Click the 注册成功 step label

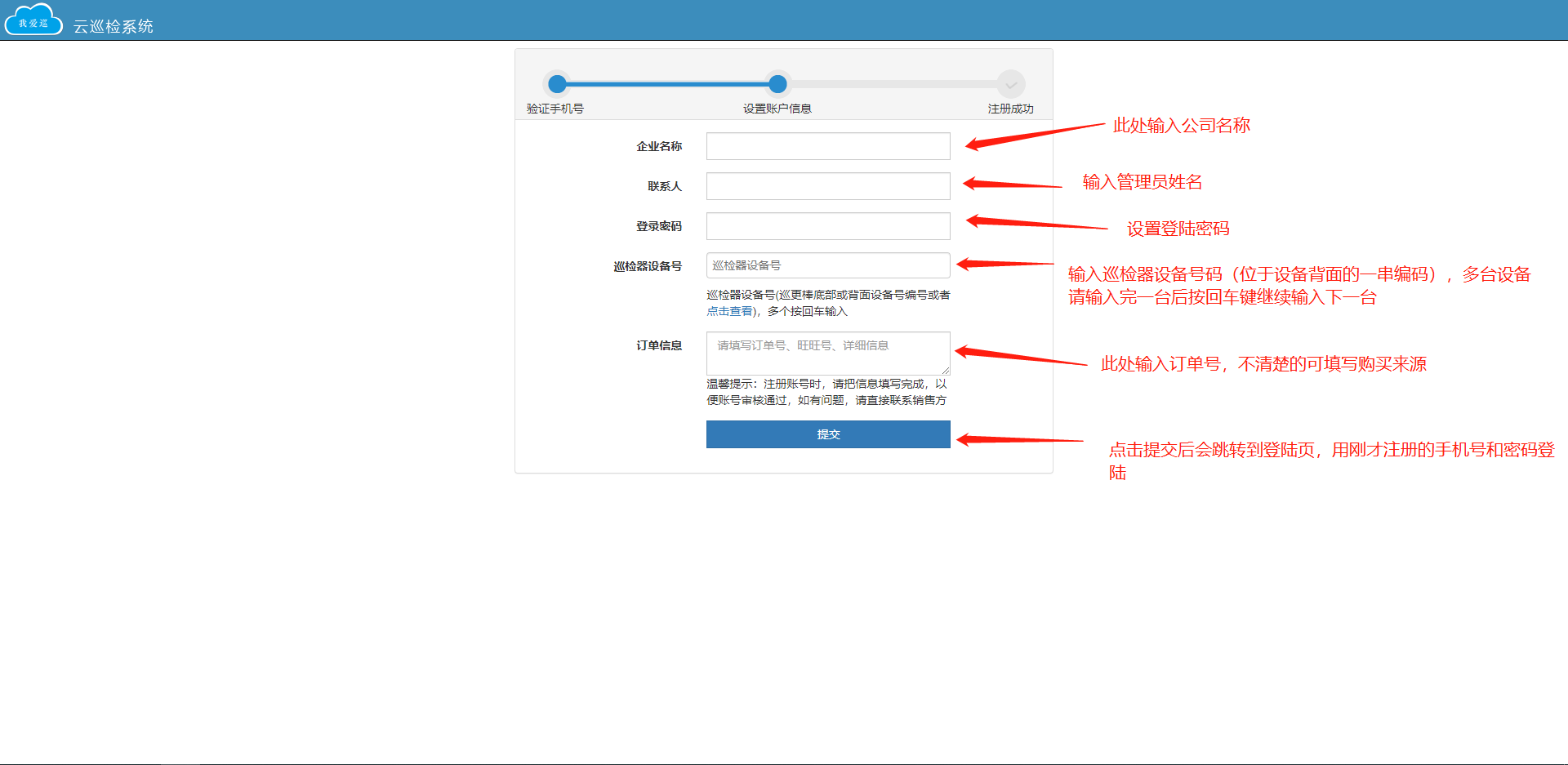tap(1011, 109)
